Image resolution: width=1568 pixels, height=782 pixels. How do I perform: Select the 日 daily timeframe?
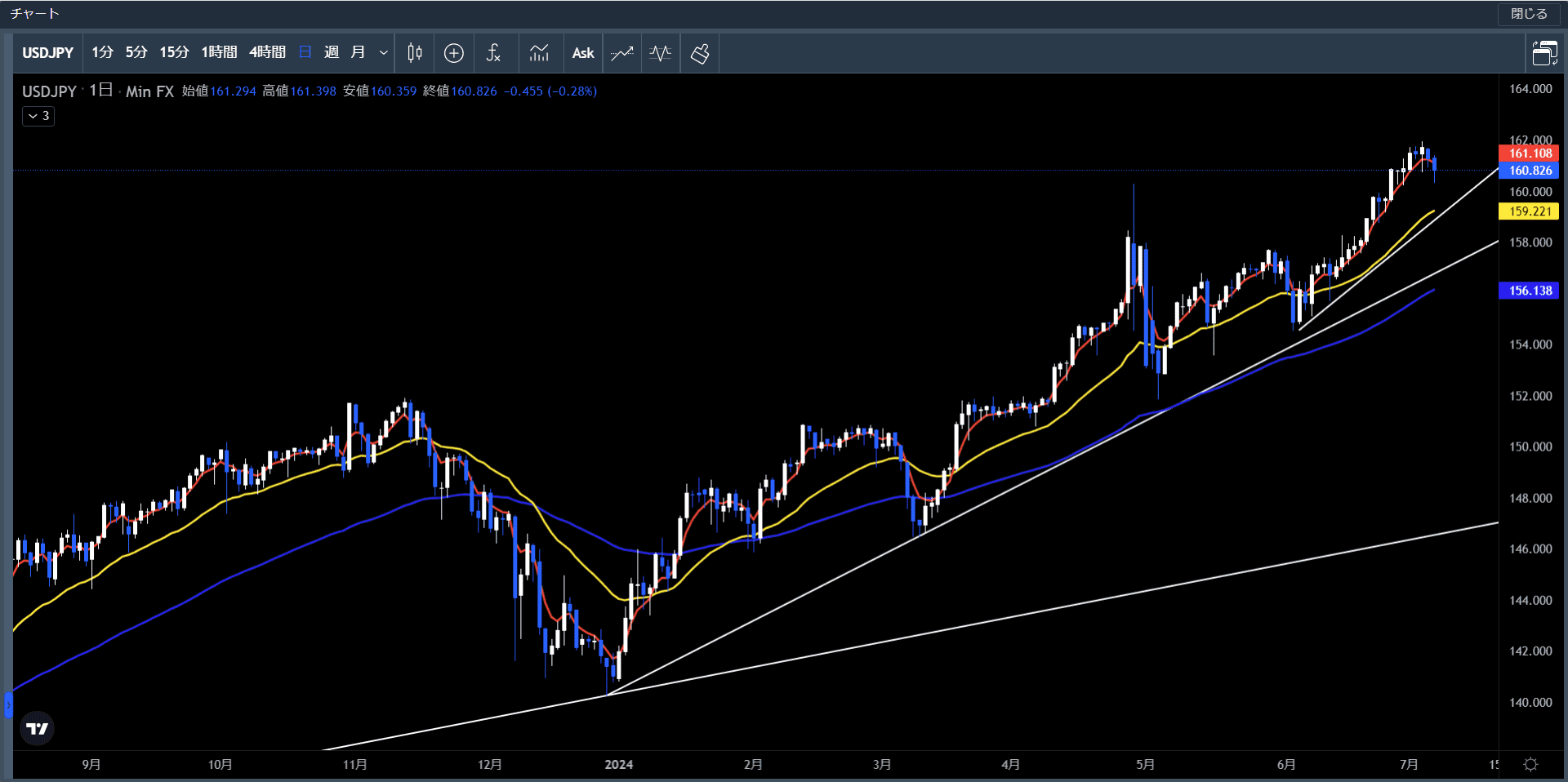305,52
